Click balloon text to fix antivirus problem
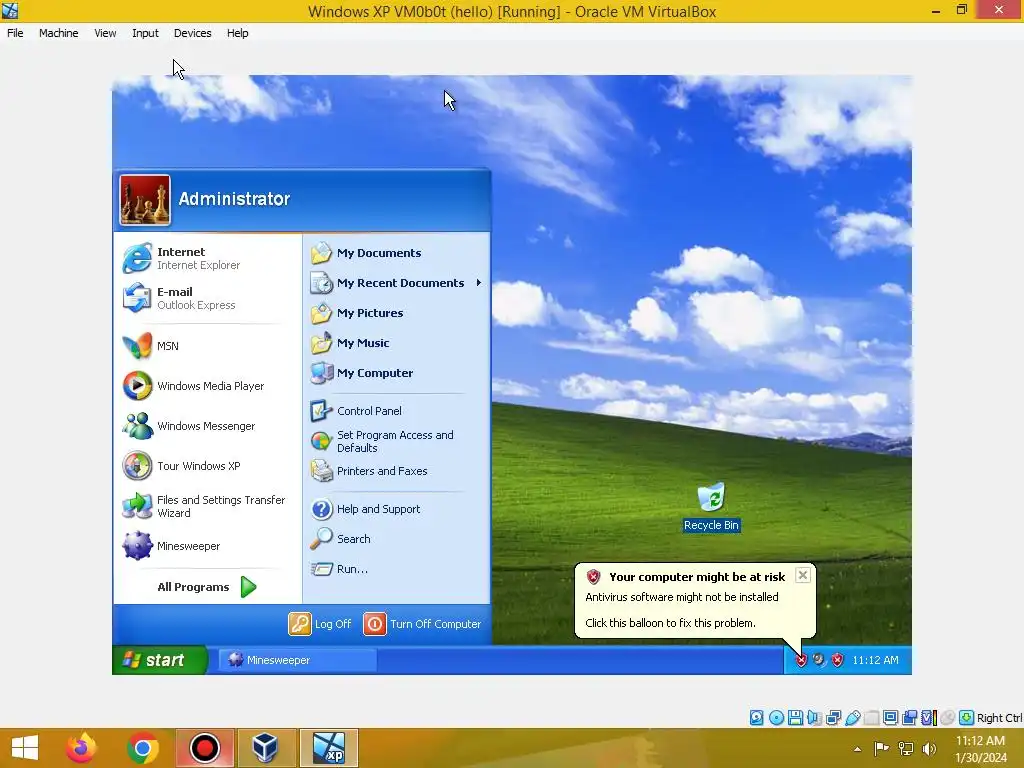This screenshot has width=1024, height=768. pos(671,623)
